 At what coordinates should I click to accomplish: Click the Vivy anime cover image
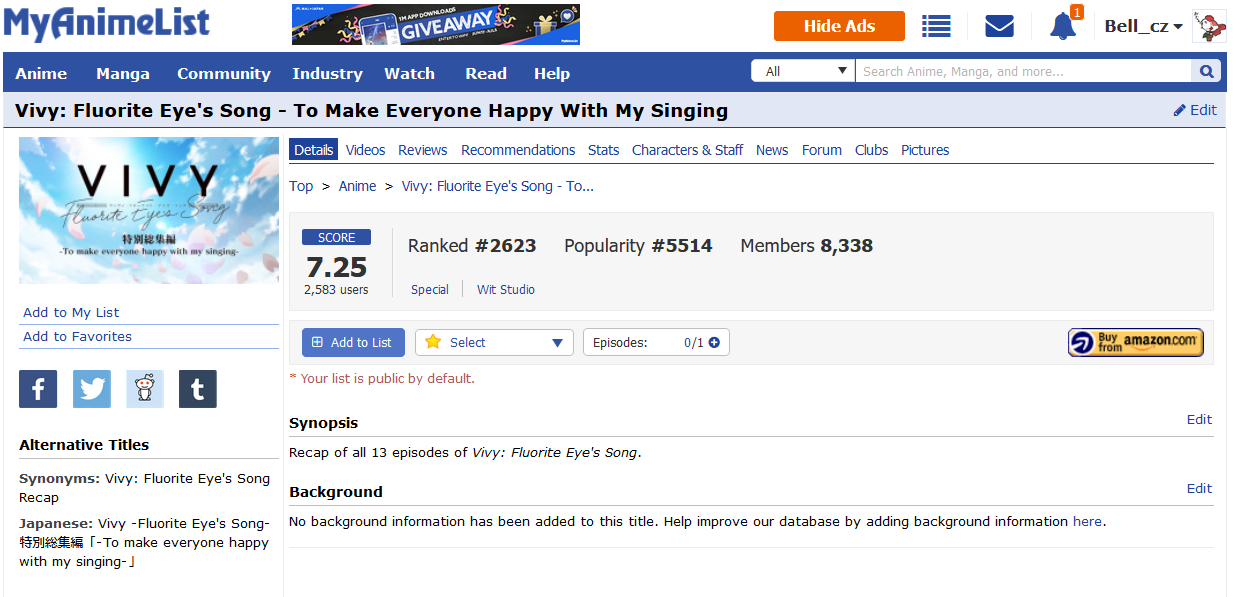149,210
